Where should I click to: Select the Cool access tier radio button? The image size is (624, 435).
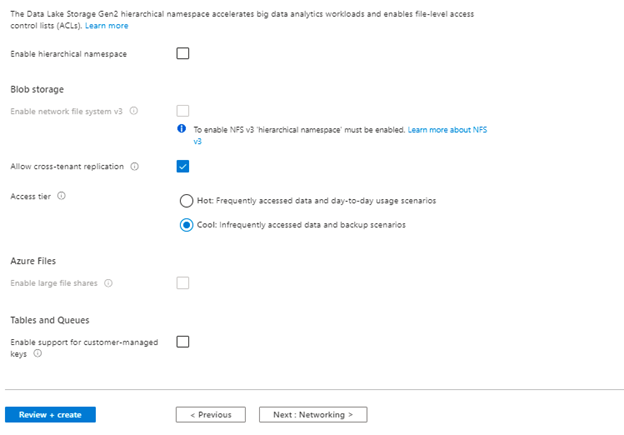pyautogui.click(x=186, y=225)
